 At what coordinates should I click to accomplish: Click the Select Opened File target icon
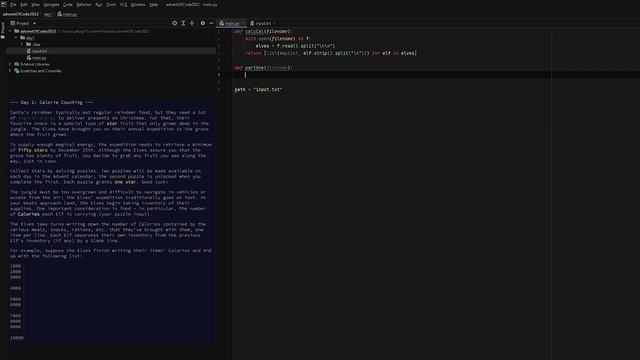click(174, 23)
